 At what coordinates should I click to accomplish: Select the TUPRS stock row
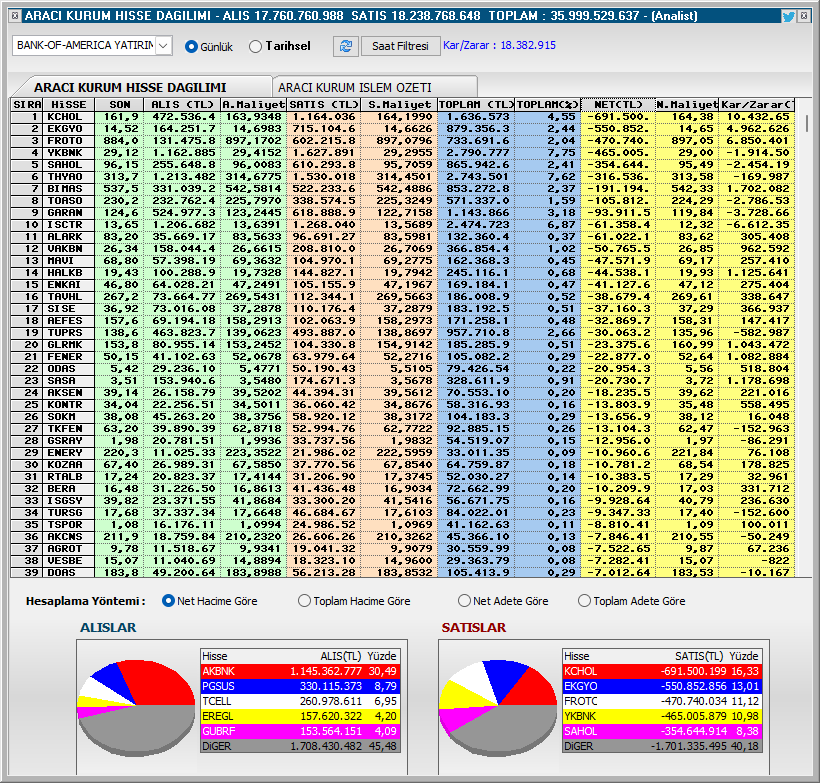click(x=403, y=333)
